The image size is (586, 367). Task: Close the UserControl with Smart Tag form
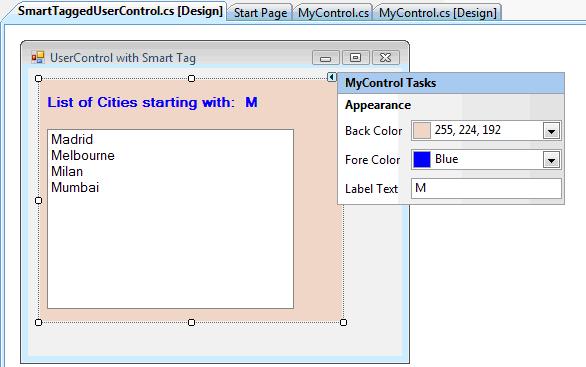point(385,58)
